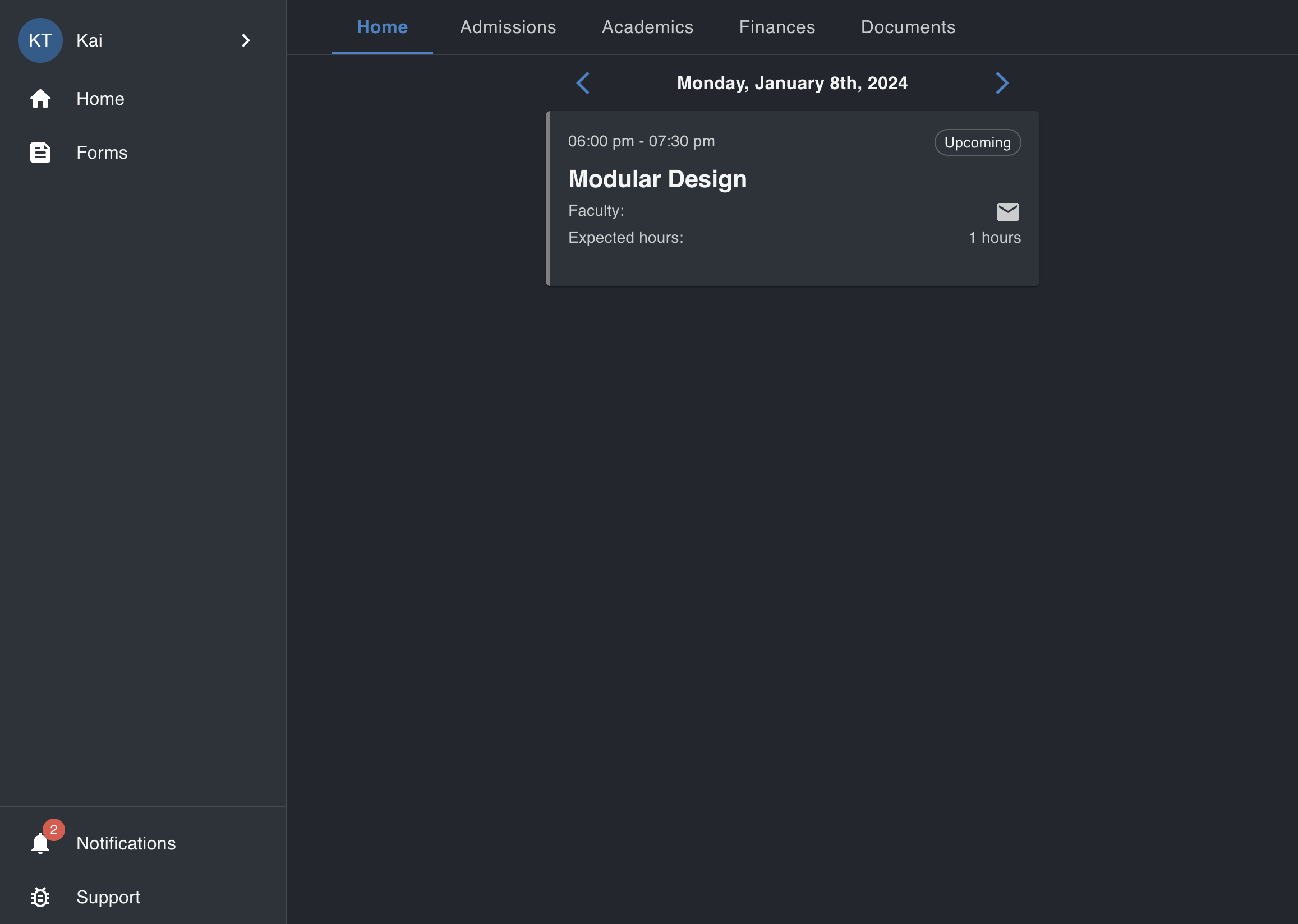Go to the next day arrow
The image size is (1298, 924).
(x=1002, y=83)
